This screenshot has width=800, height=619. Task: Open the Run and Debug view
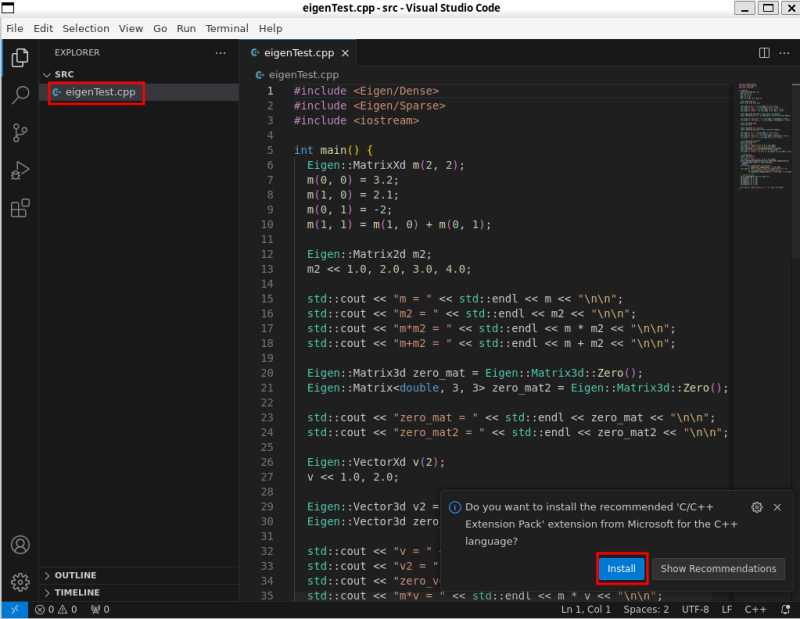coord(20,170)
